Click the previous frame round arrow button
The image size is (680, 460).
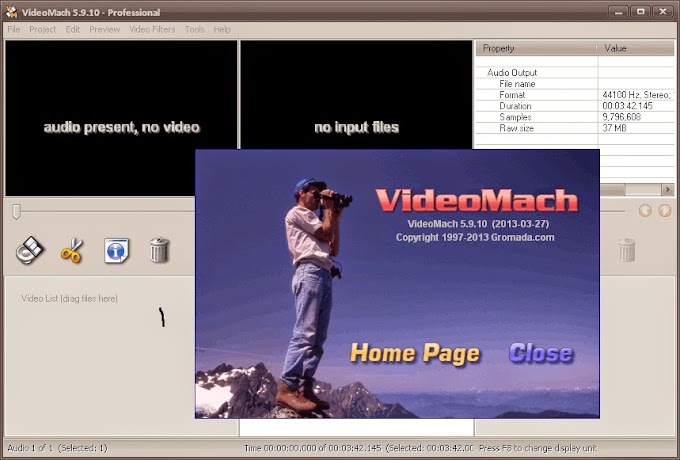coord(645,211)
